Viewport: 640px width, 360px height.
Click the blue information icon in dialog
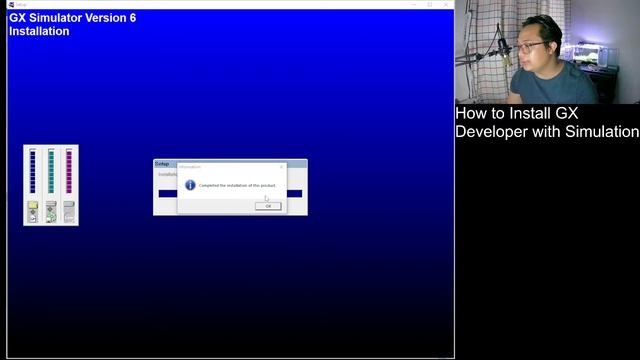point(190,185)
